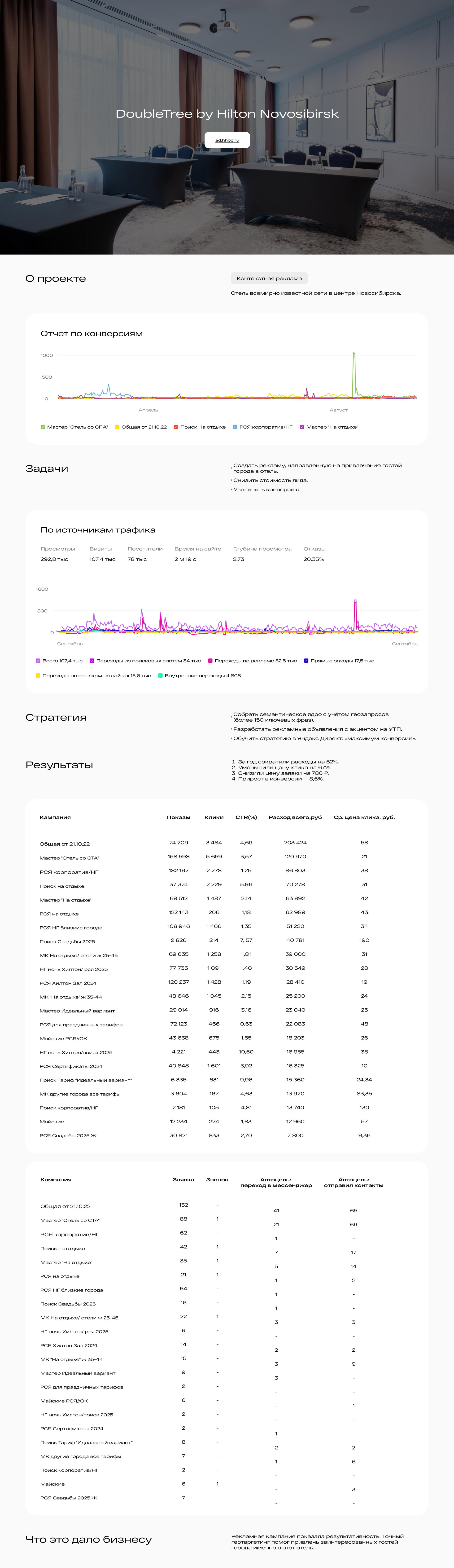This screenshot has width=454, height=1568.
Task: Select the cell with value 86 803
Action: coord(295,870)
